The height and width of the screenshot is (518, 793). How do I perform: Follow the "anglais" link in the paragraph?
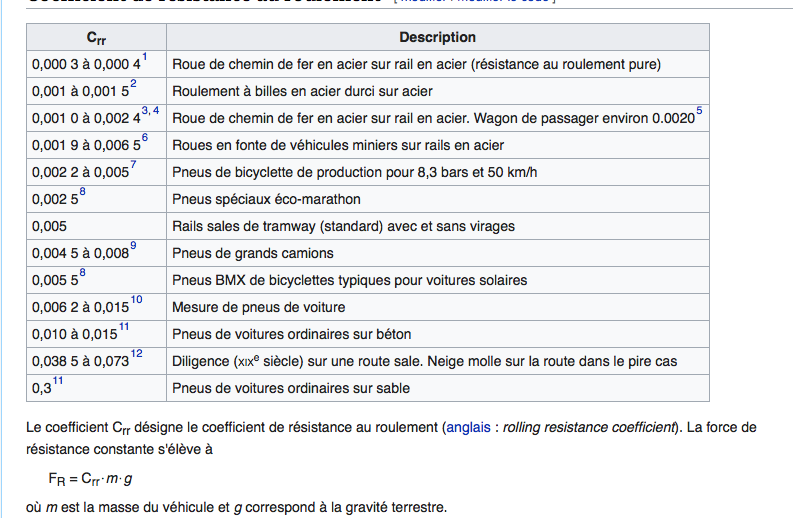pyautogui.click(x=468, y=427)
